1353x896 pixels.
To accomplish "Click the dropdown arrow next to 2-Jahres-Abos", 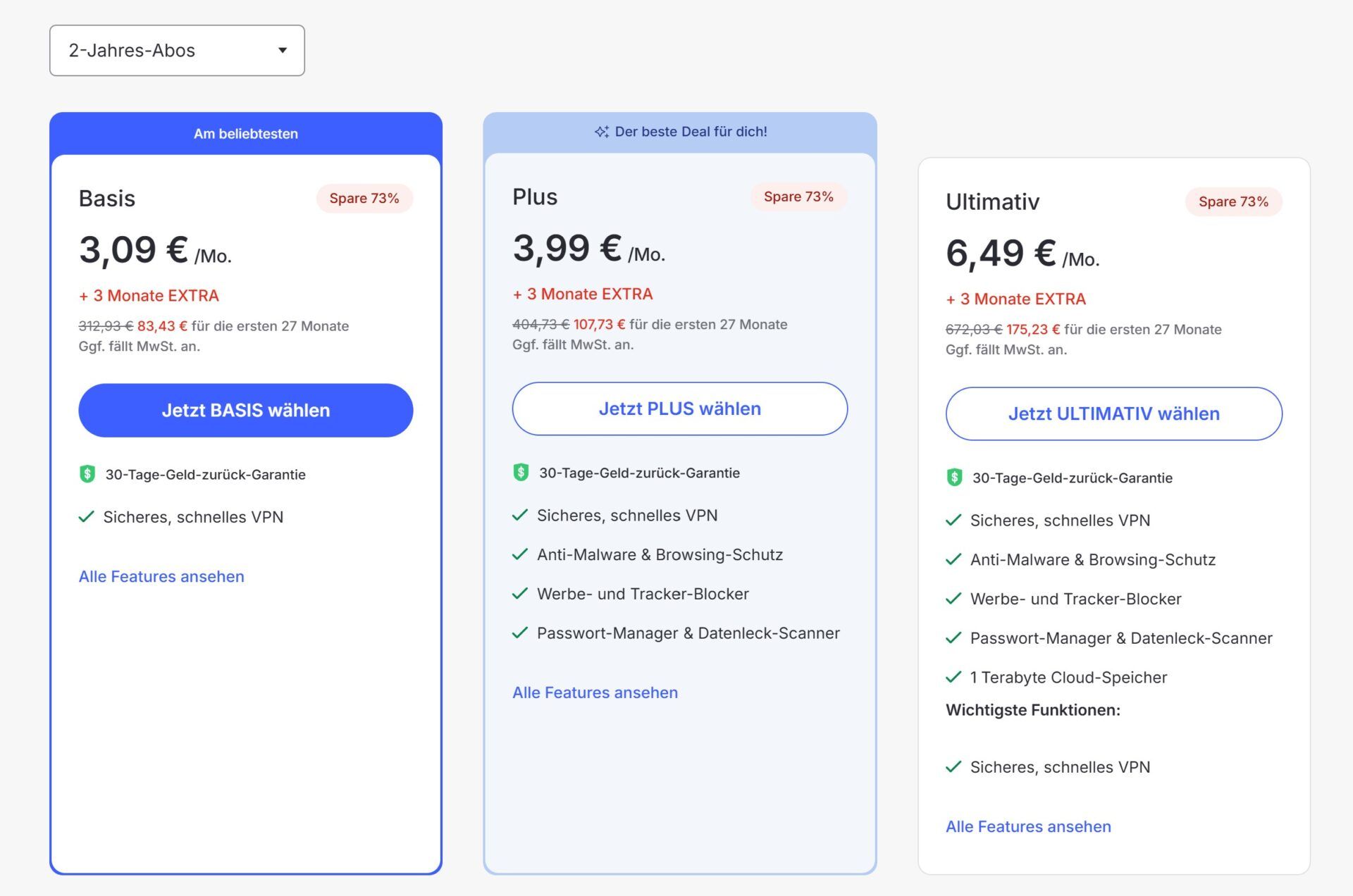I will tap(283, 51).
